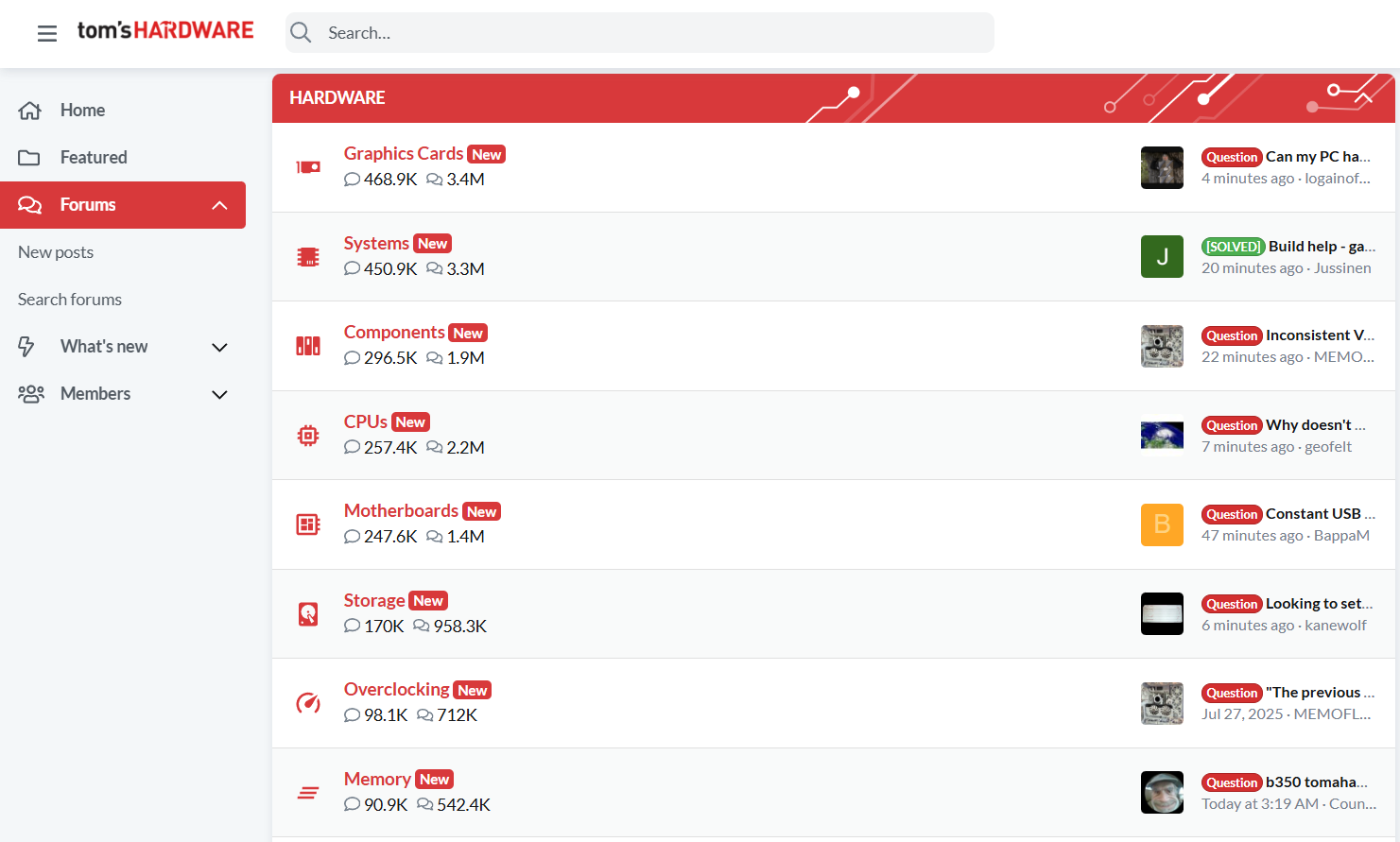Open the Memory forum
The width and height of the screenshot is (1400, 842).
coord(377,779)
